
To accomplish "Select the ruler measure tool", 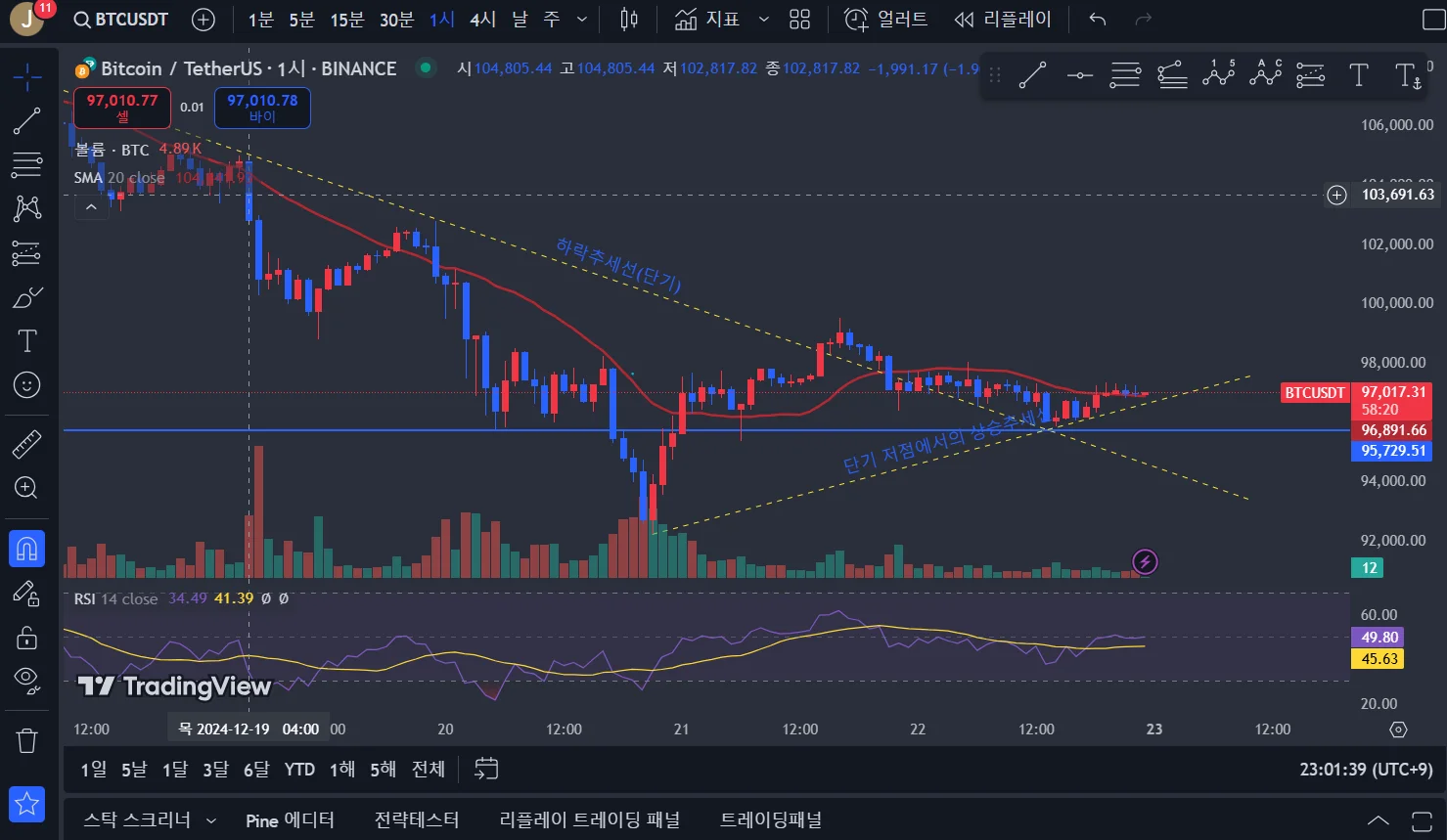I will (26, 444).
